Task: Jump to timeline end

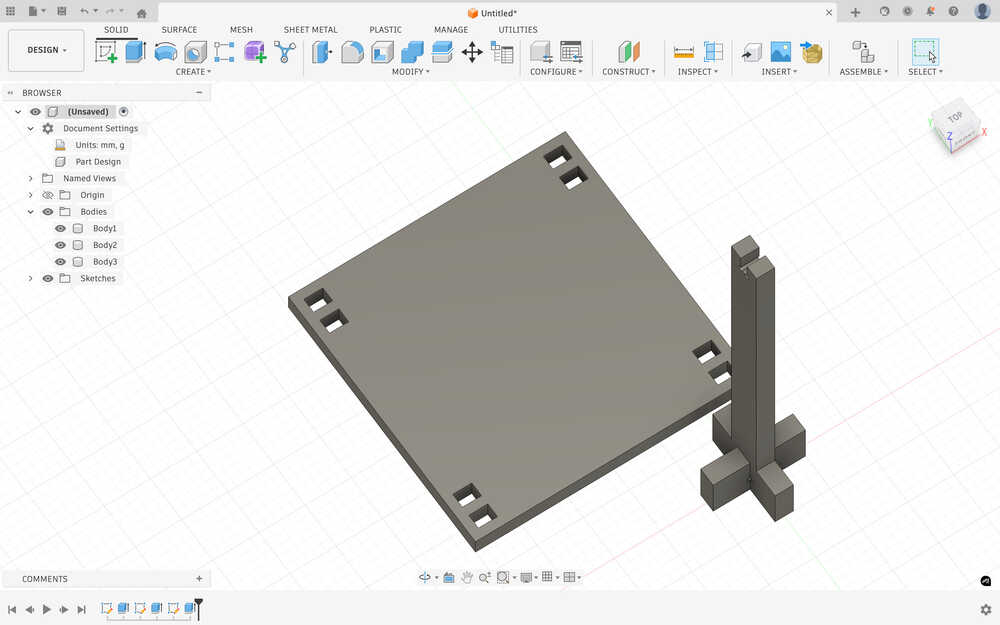Action: click(81, 610)
